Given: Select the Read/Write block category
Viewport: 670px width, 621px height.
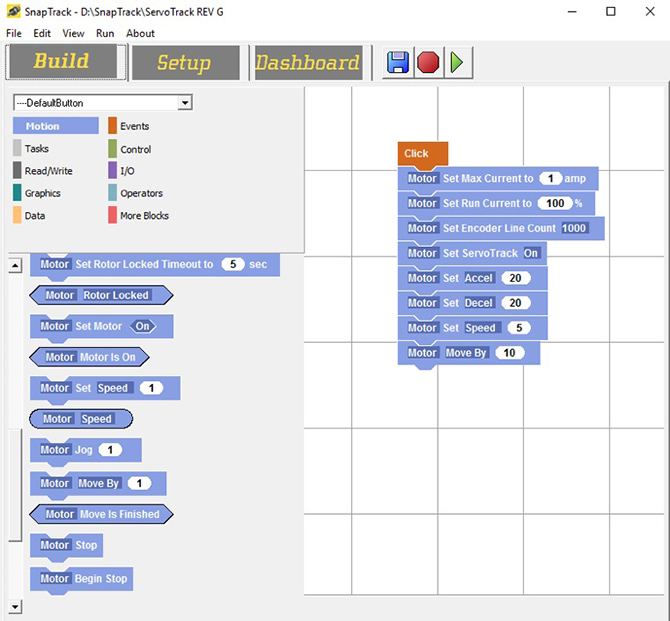Looking at the screenshot, I should pyautogui.click(x=43, y=171).
